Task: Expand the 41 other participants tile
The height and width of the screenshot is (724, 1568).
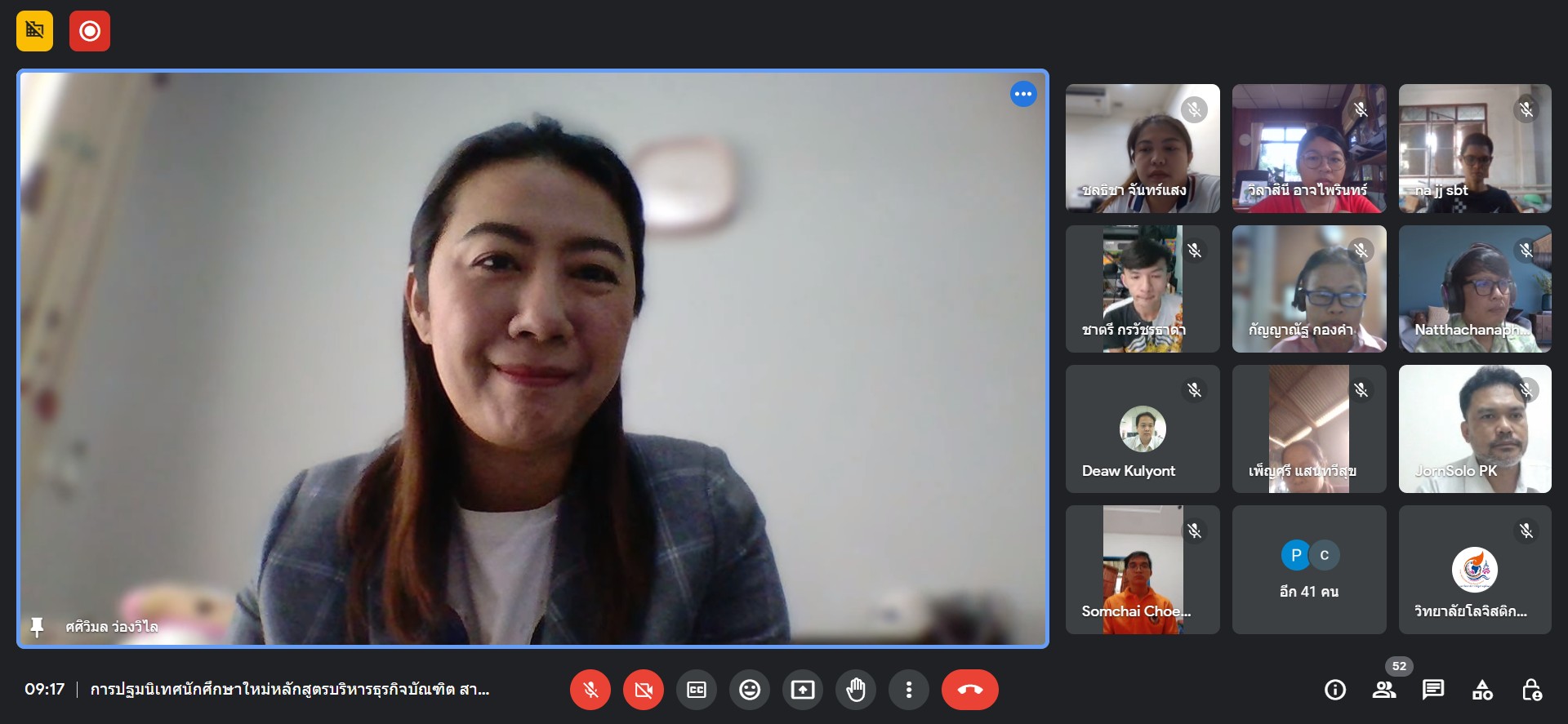Action: (1309, 570)
